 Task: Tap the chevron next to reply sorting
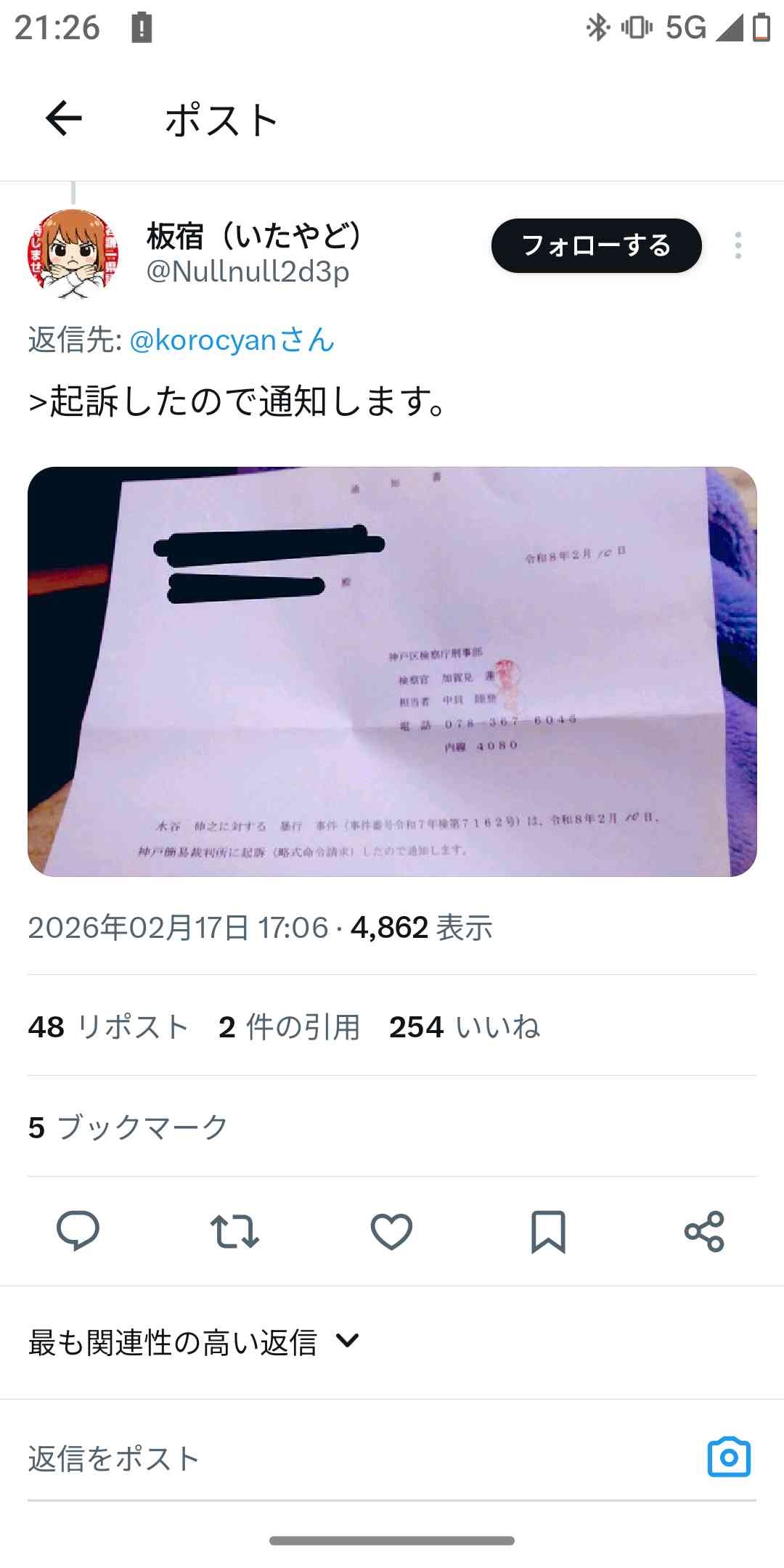(348, 1340)
